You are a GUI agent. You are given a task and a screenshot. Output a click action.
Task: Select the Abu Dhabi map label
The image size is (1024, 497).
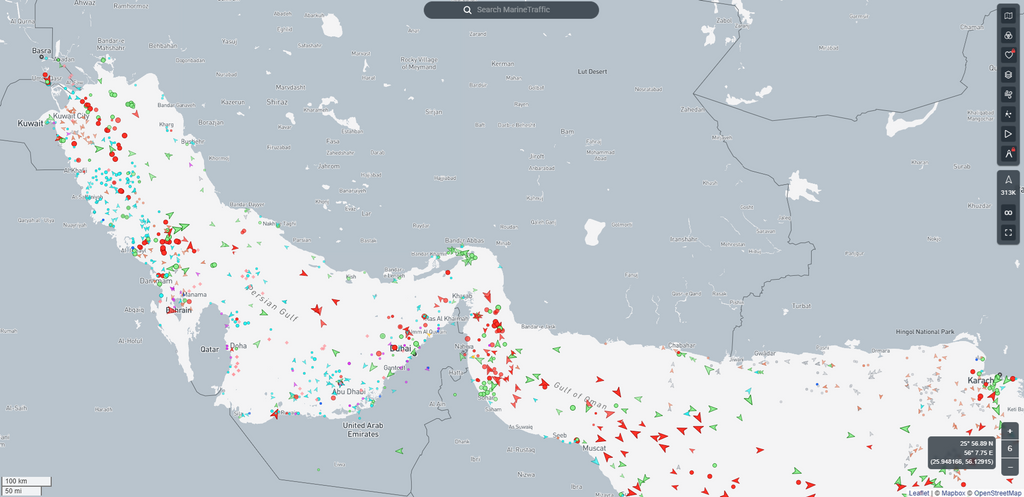point(347,392)
